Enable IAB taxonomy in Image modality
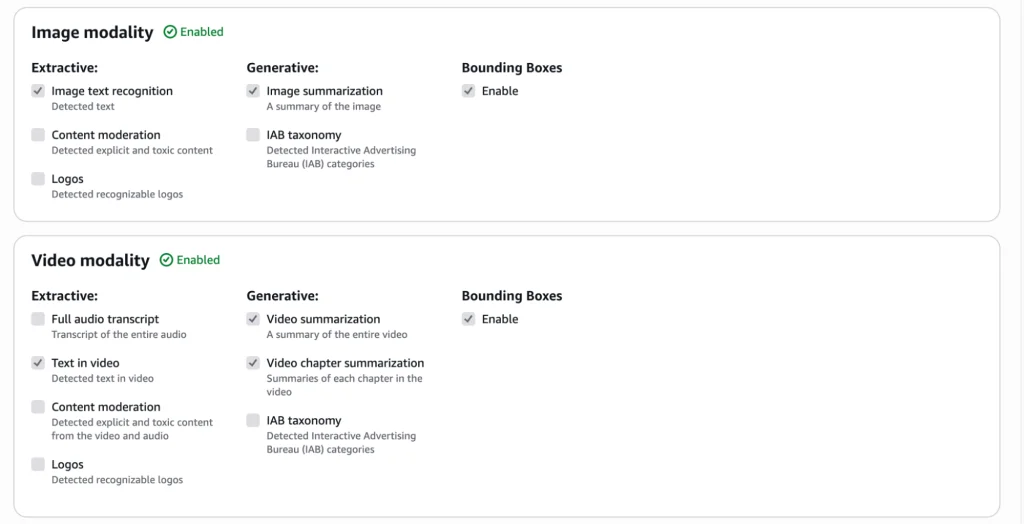Screen dimensions: 1024x524 click(253, 135)
